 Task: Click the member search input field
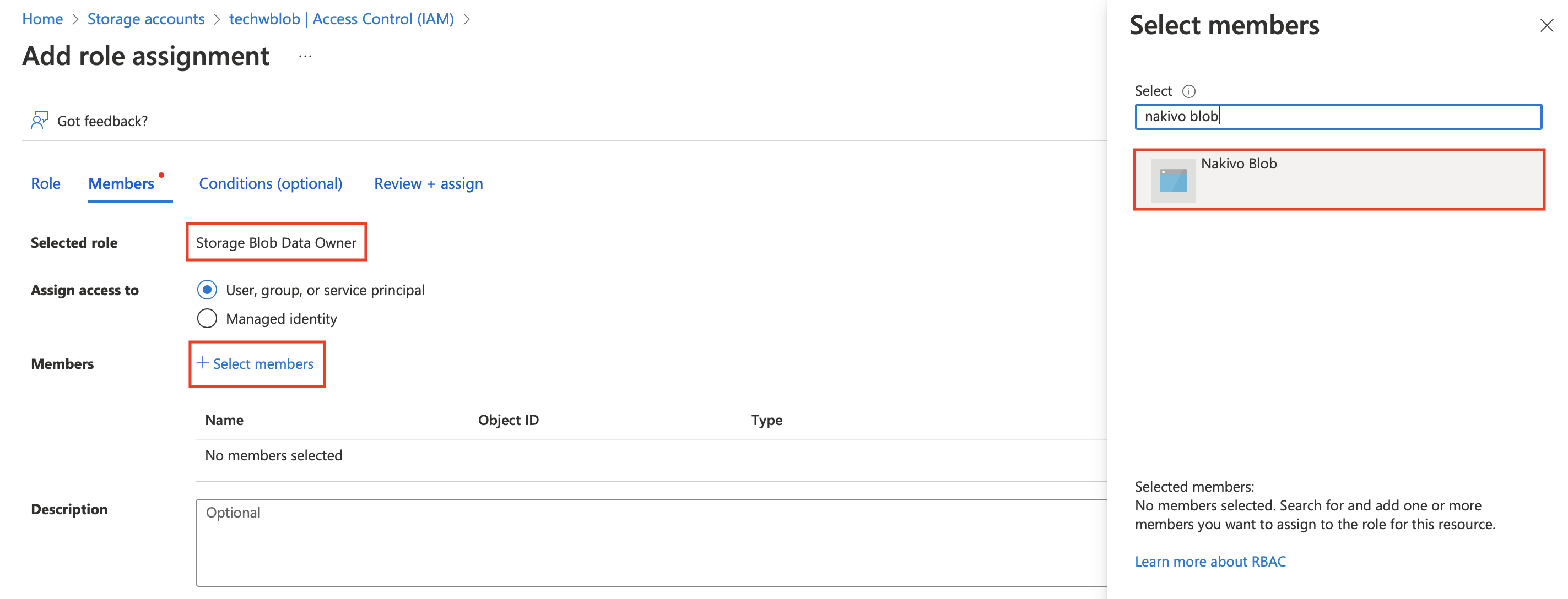point(1338,117)
